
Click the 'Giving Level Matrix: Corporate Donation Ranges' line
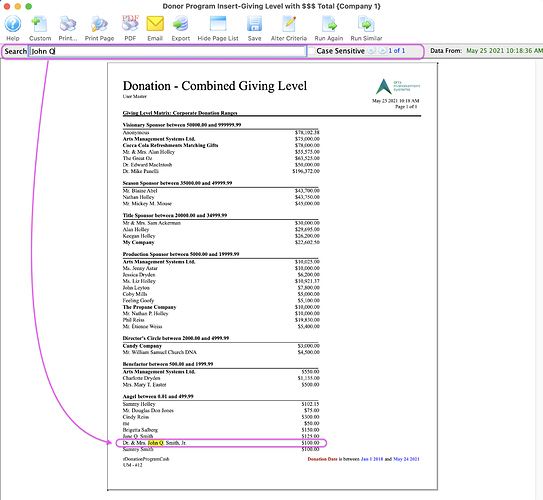(180, 113)
